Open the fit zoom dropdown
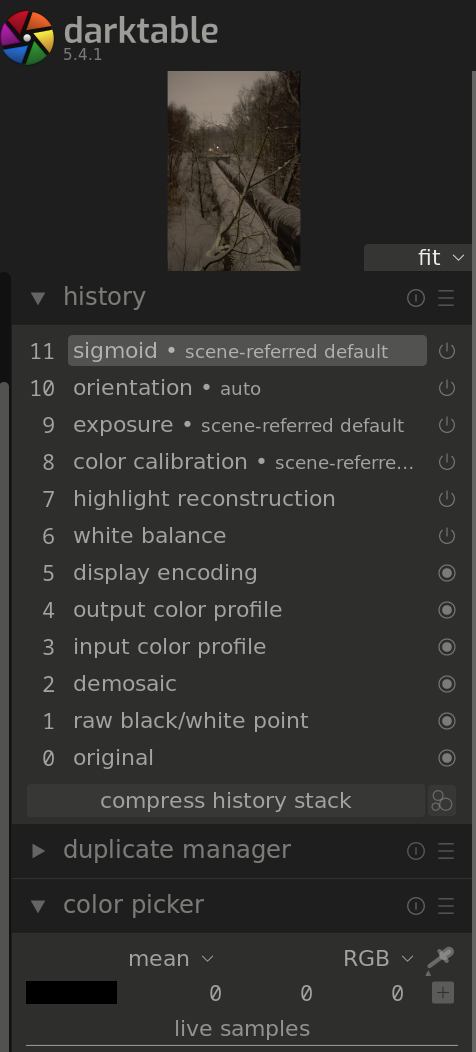This screenshot has width=476, height=1052. [x=418, y=258]
